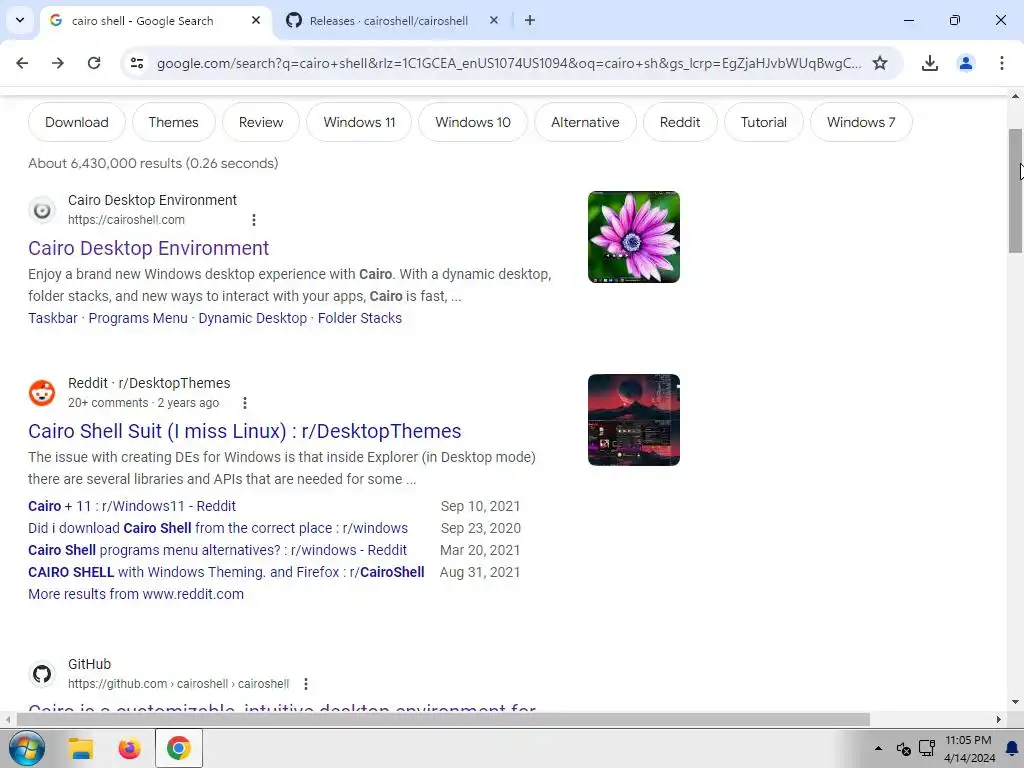The image size is (1024, 768).
Task: Open 'Did i download Cairo Shell' link
Action: coord(218,528)
